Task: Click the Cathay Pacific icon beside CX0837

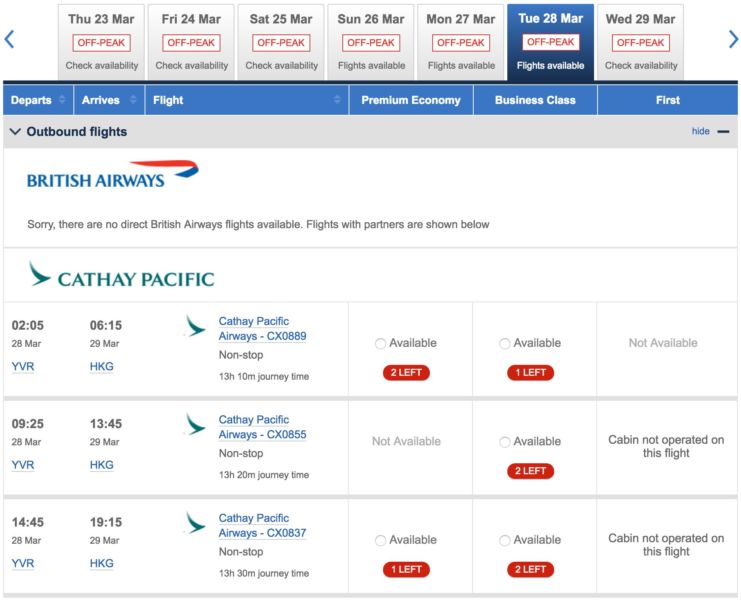Action: pyautogui.click(x=195, y=523)
